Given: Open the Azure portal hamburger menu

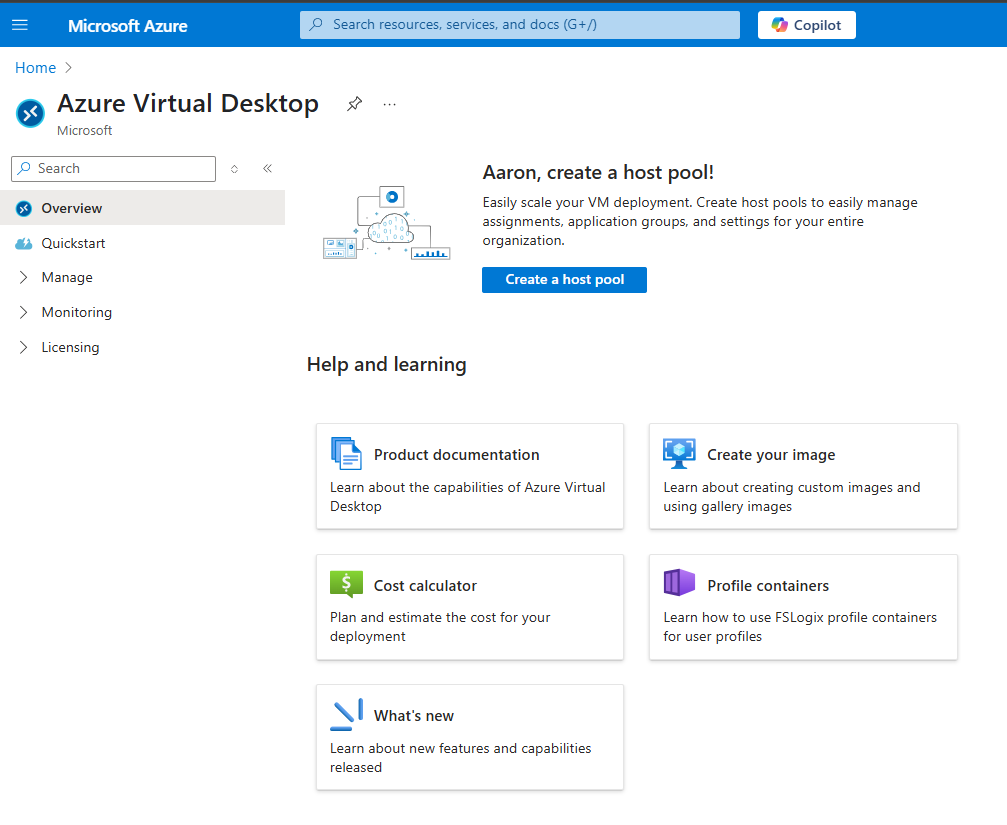Looking at the screenshot, I should click(x=20, y=25).
